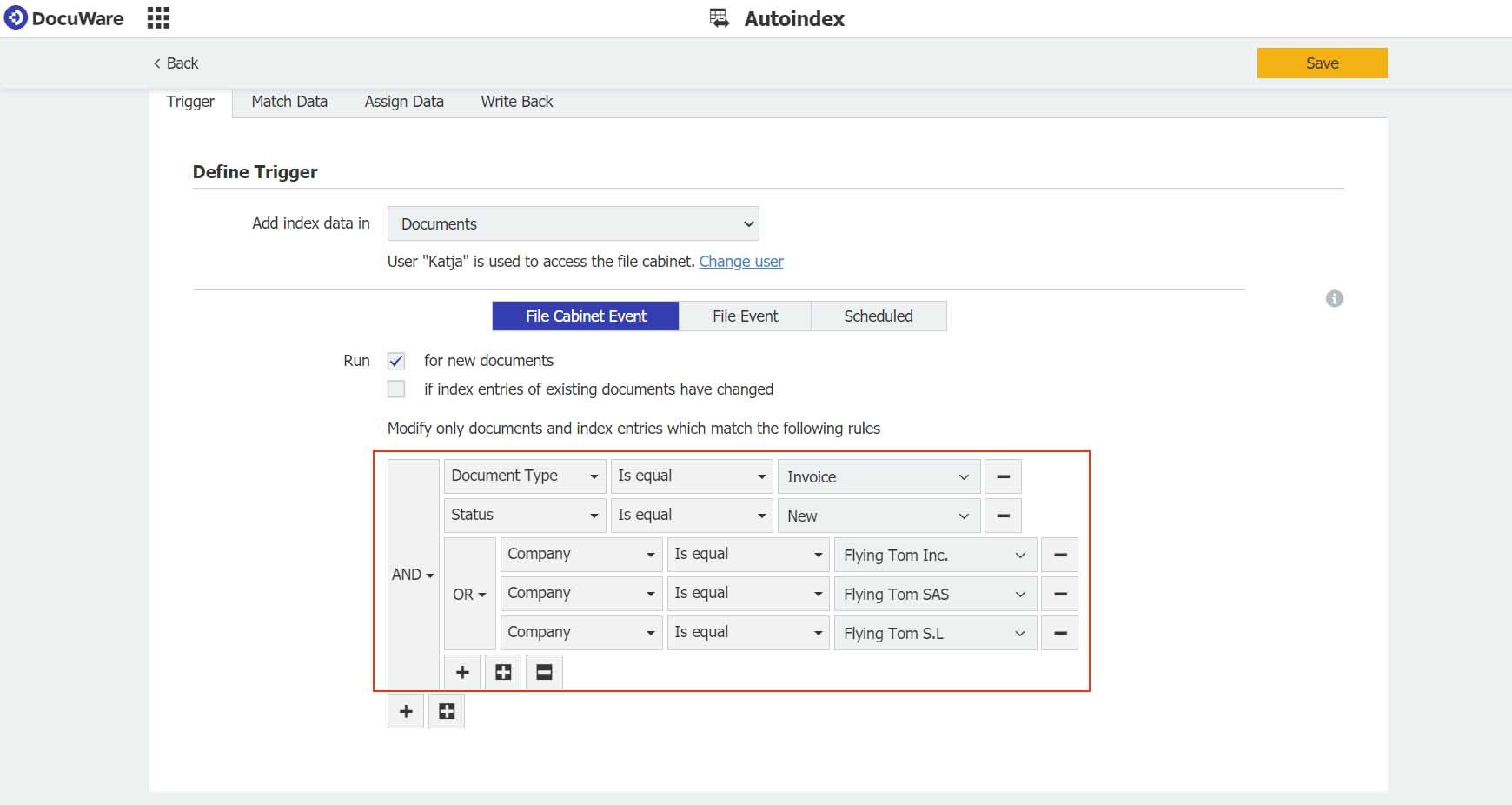This screenshot has width=1512, height=805.
Task: Expand the AND operator dropdown
Action: coord(413,575)
